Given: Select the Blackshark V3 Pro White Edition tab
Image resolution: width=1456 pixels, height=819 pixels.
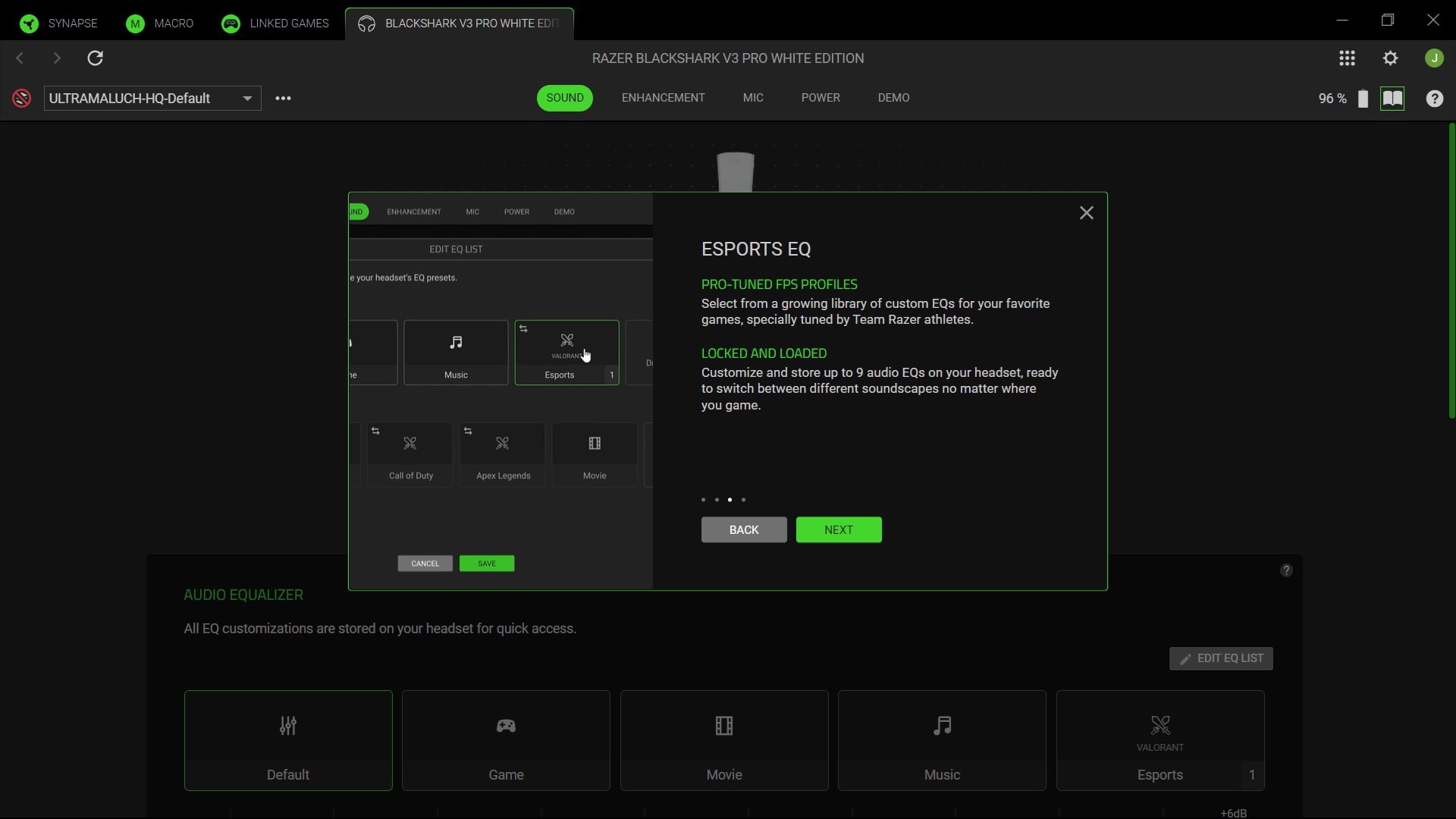Looking at the screenshot, I should (x=460, y=24).
